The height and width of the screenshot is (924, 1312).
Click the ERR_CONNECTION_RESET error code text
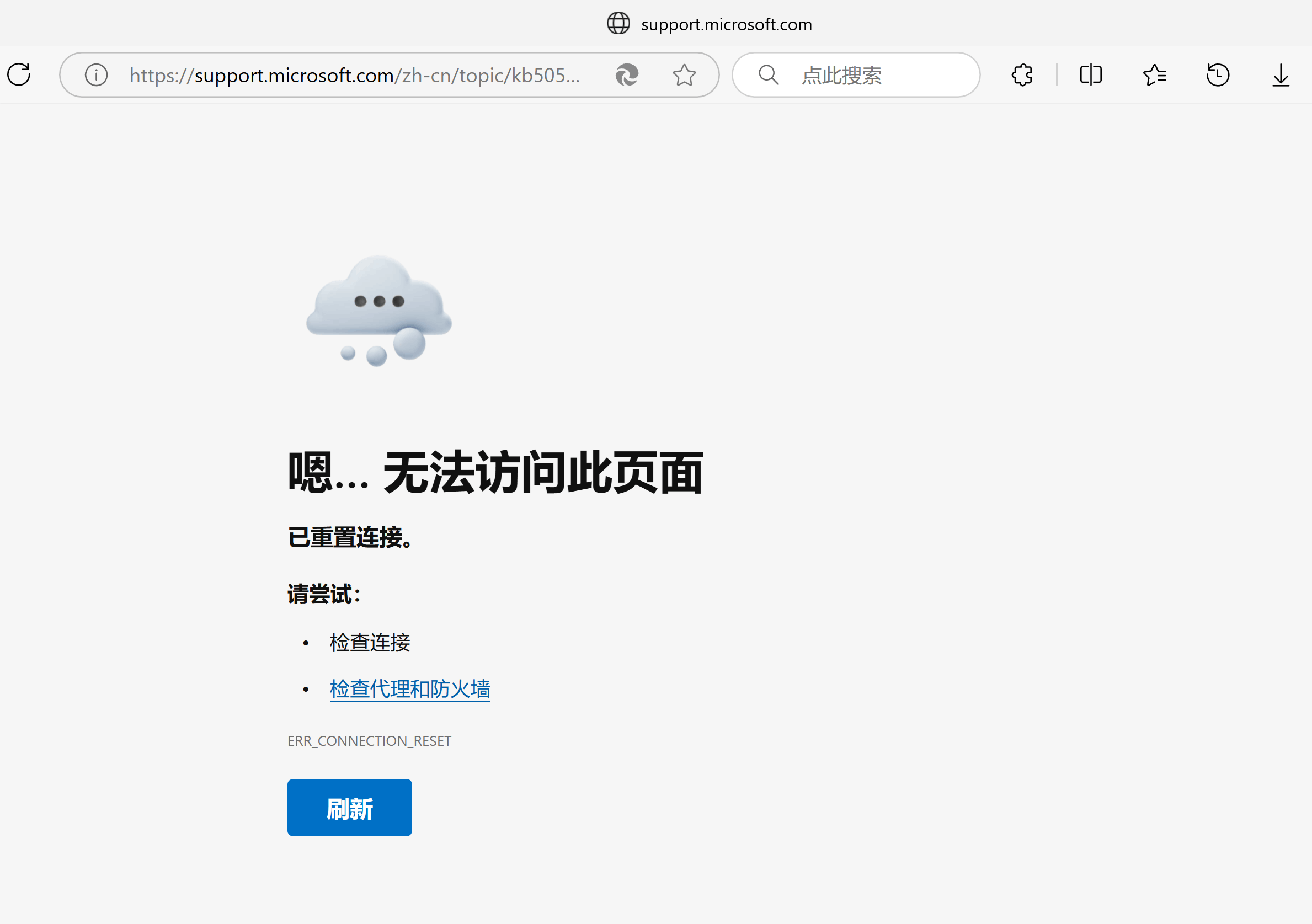(x=369, y=741)
